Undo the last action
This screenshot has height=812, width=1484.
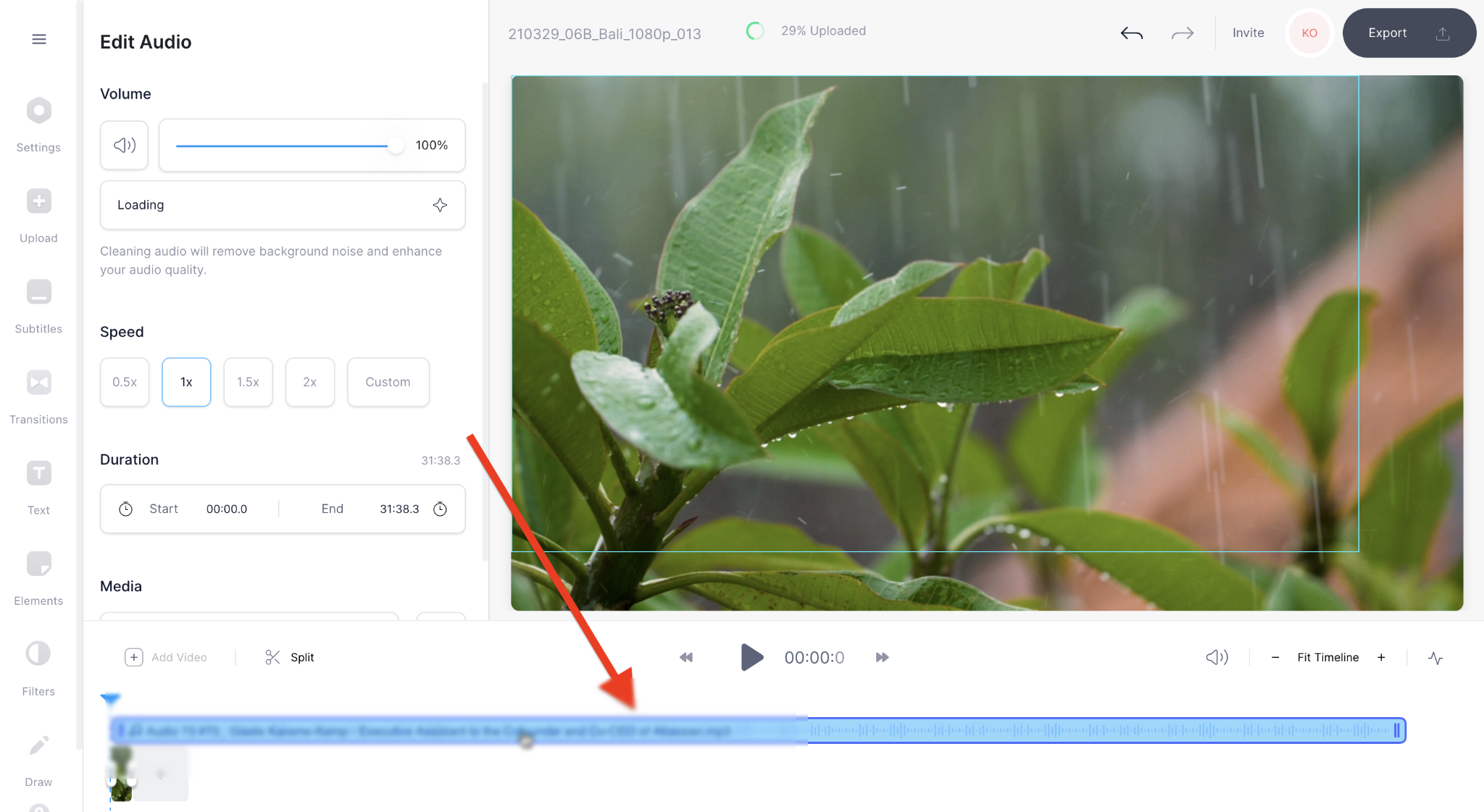pos(1132,33)
